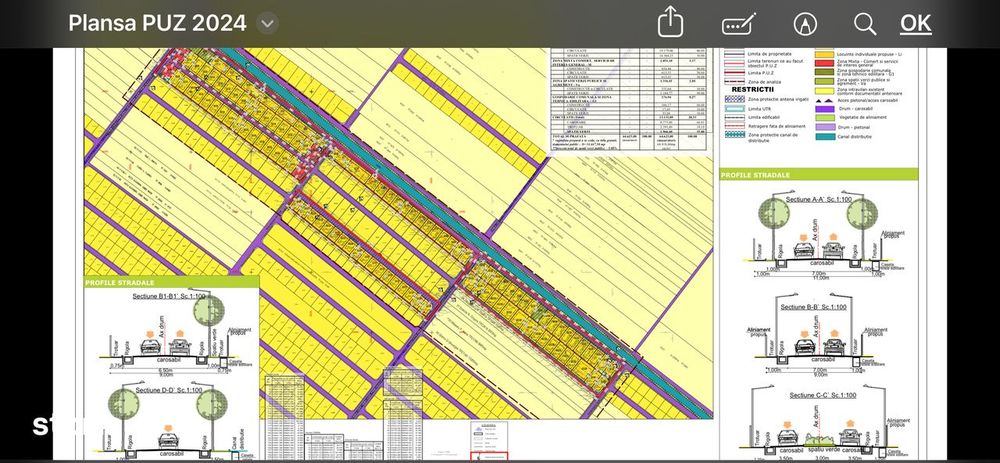Click the Vegetatie de aliniament legend label
Image resolution: width=1000 pixels, height=463 pixels.
click(x=863, y=117)
